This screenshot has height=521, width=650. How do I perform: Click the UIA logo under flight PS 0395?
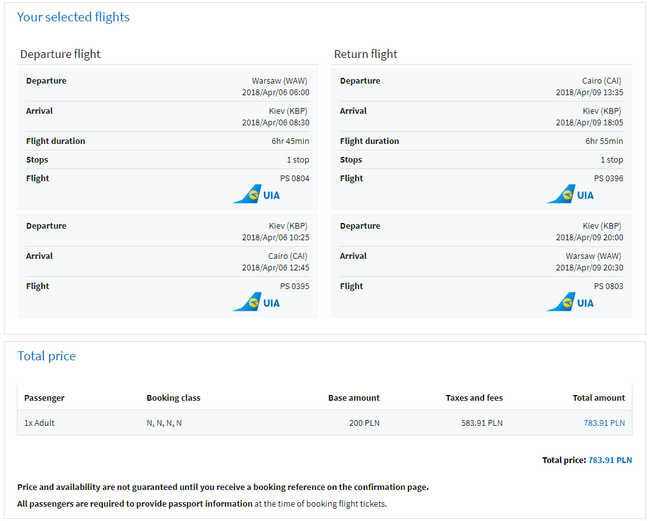(257, 302)
